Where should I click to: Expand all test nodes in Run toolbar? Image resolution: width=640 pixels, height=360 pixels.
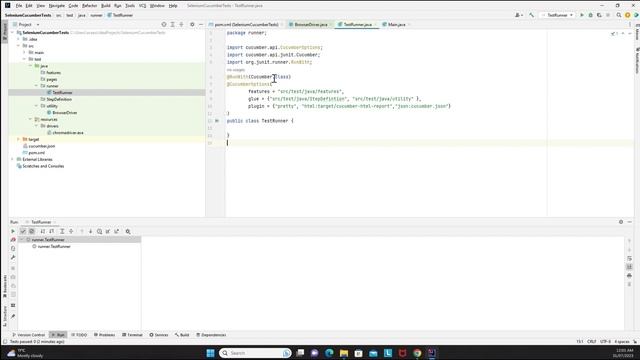point(62,231)
